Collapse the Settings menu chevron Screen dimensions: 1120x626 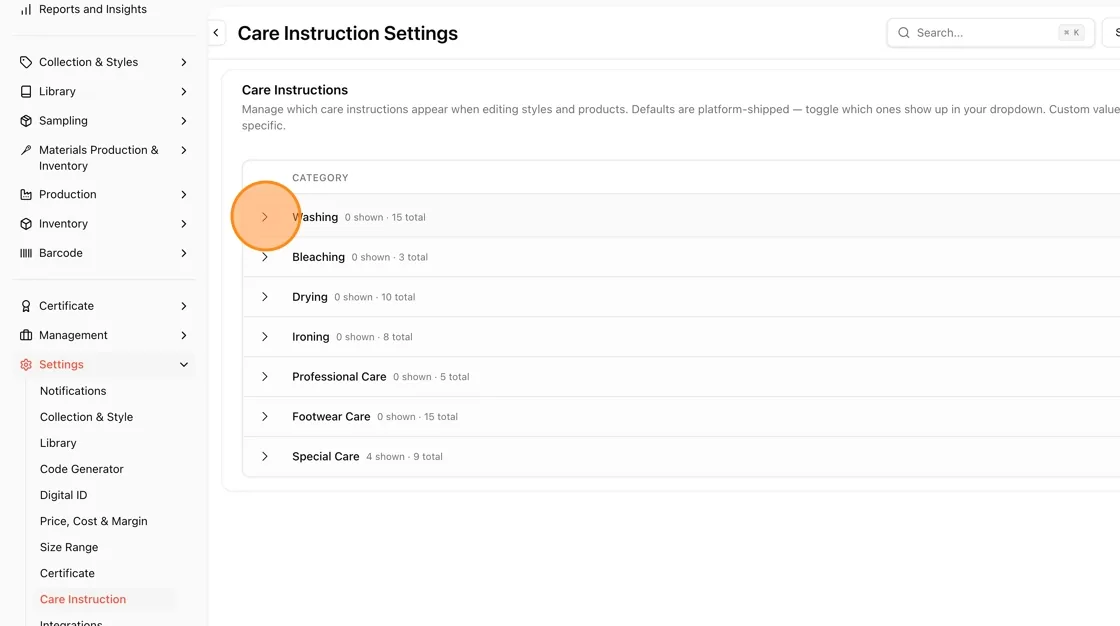184,364
